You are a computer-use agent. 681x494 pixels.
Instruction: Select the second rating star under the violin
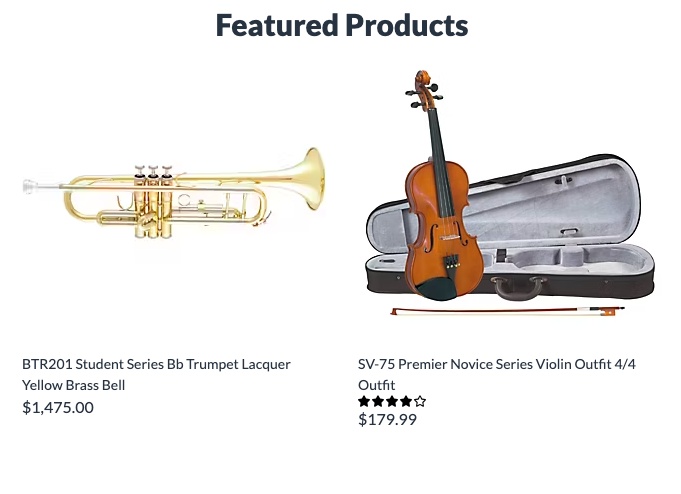(378, 401)
